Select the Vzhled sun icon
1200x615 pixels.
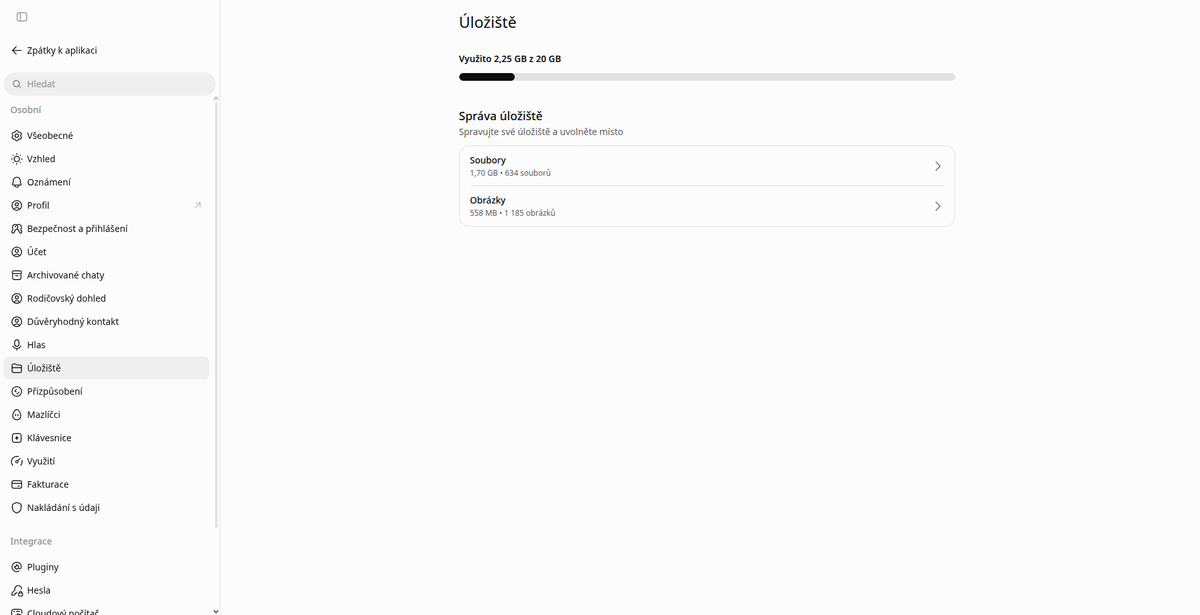click(x=16, y=159)
